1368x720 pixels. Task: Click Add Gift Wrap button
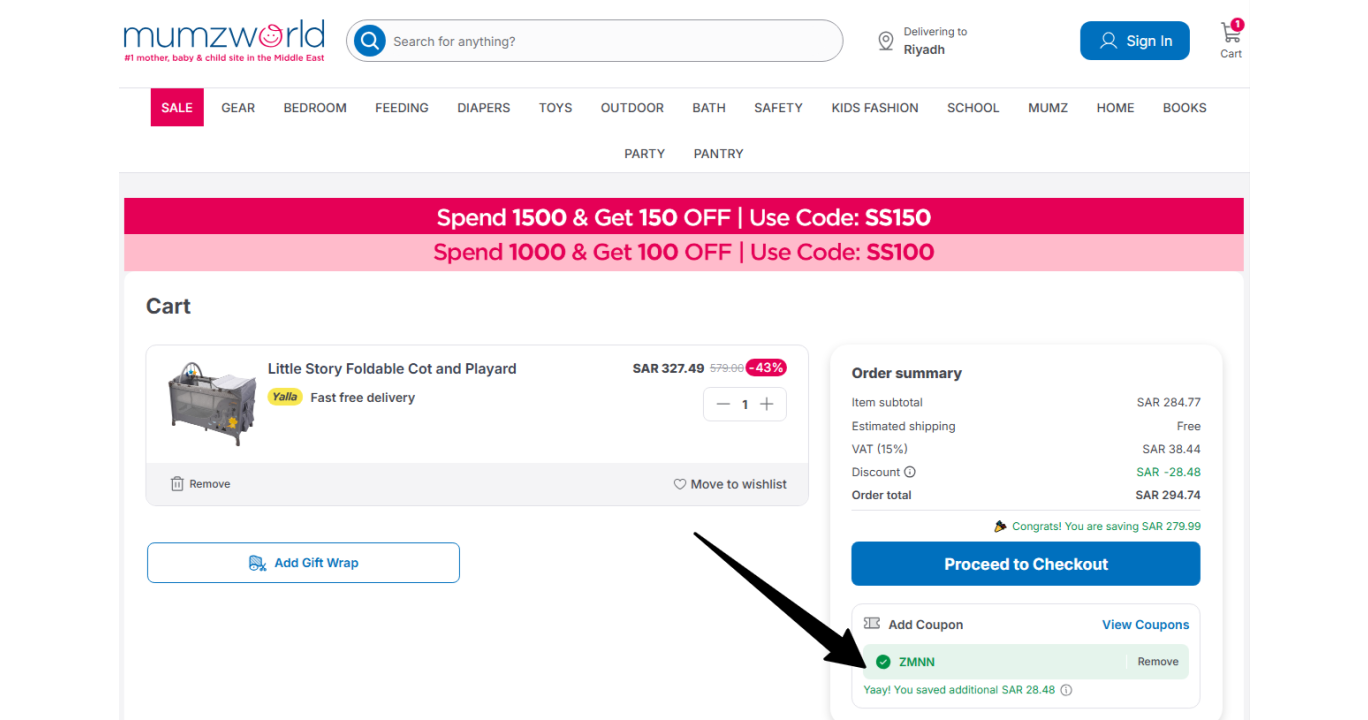303,563
